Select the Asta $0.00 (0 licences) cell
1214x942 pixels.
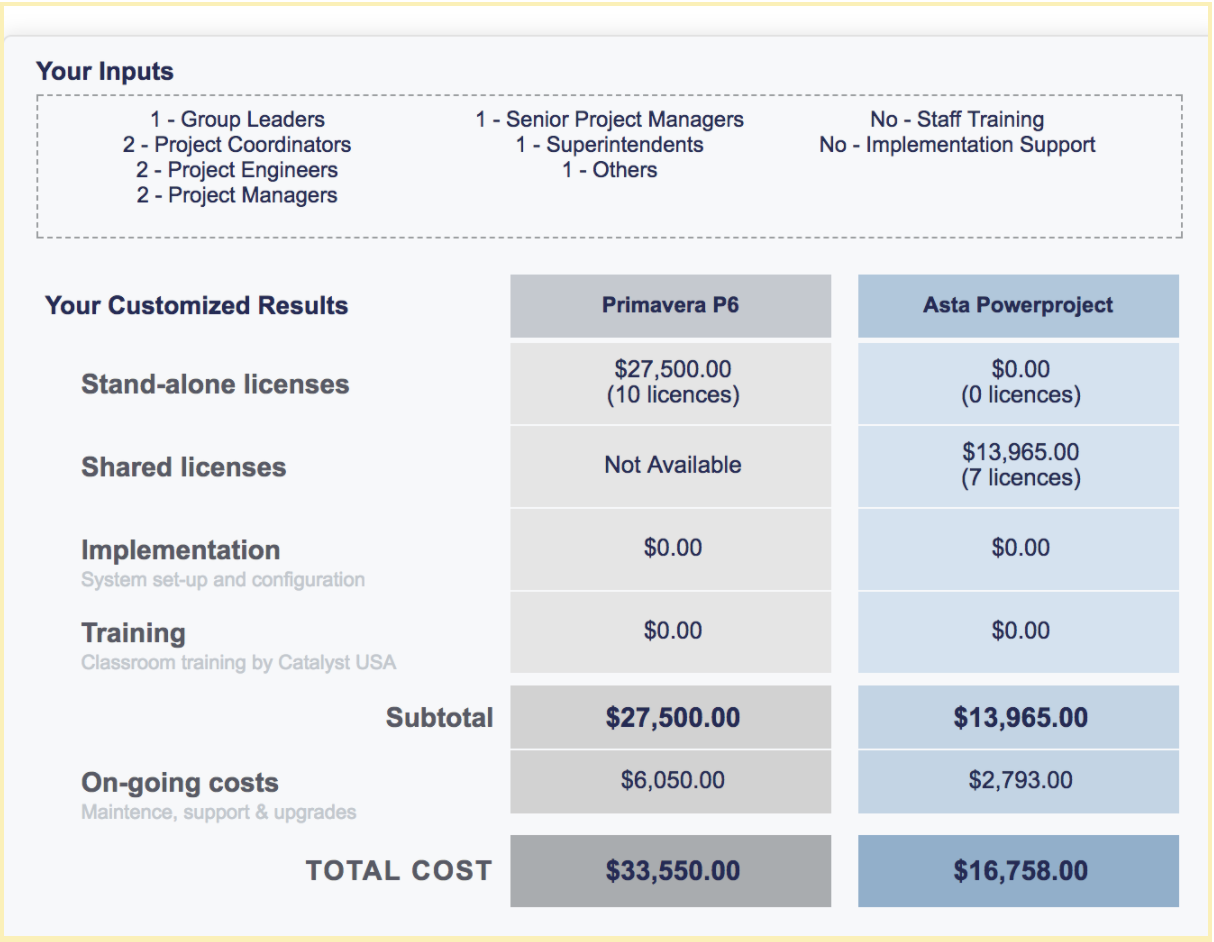1020,383
